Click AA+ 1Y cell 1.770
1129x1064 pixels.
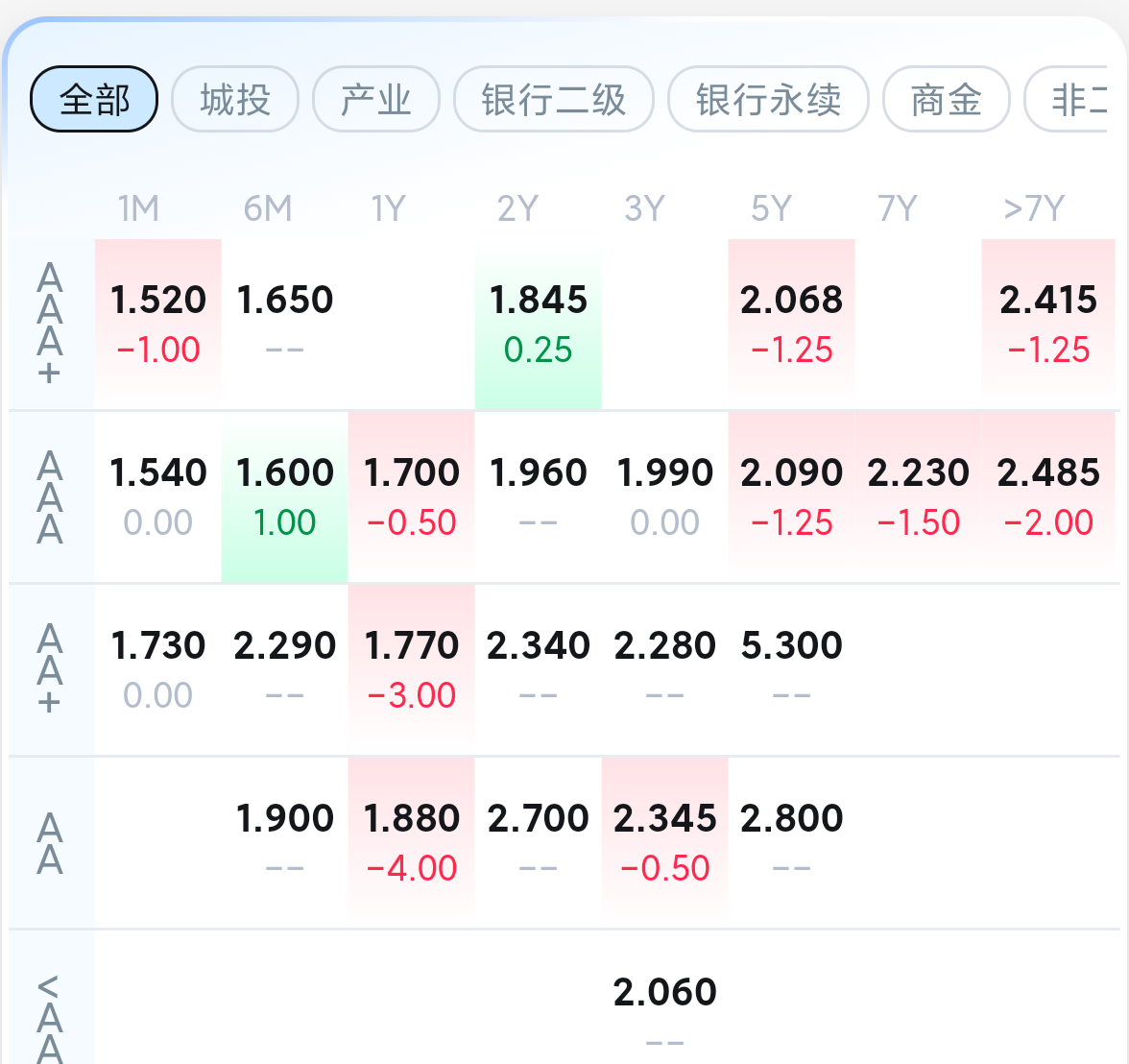click(412, 668)
